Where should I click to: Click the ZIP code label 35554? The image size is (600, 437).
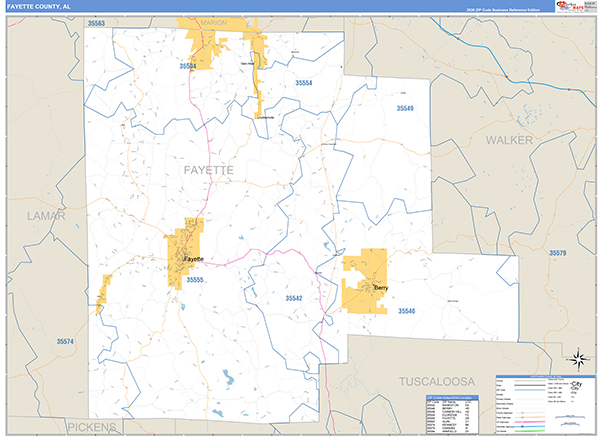pyautogui.click(x=303, y=83)
